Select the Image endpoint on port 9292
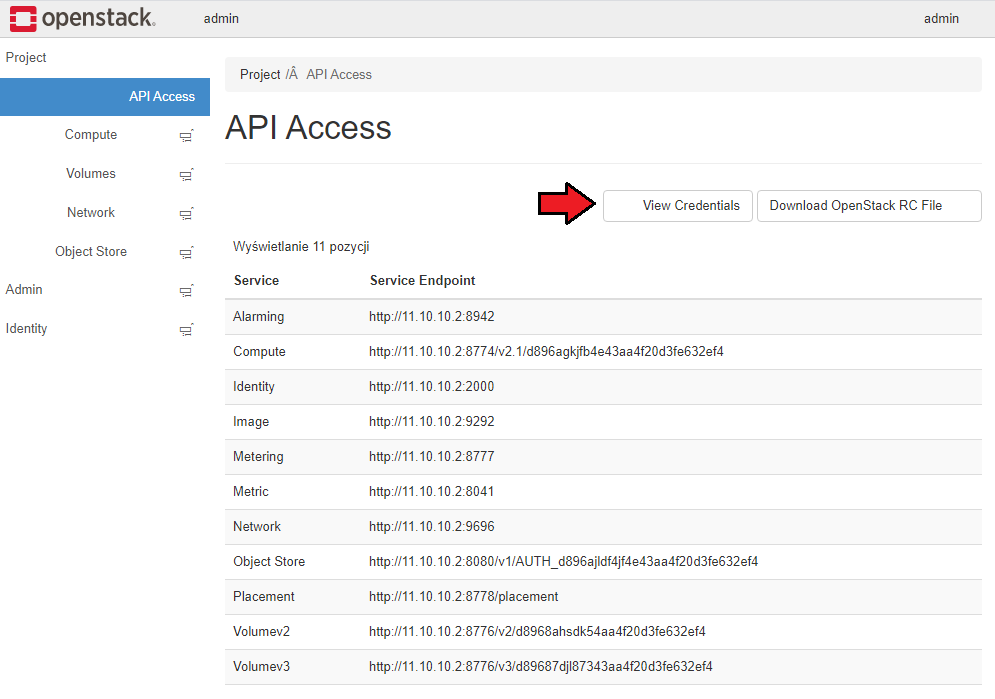Image resolution: width=995 pixels, height=699 pixels. click(432, 421)
